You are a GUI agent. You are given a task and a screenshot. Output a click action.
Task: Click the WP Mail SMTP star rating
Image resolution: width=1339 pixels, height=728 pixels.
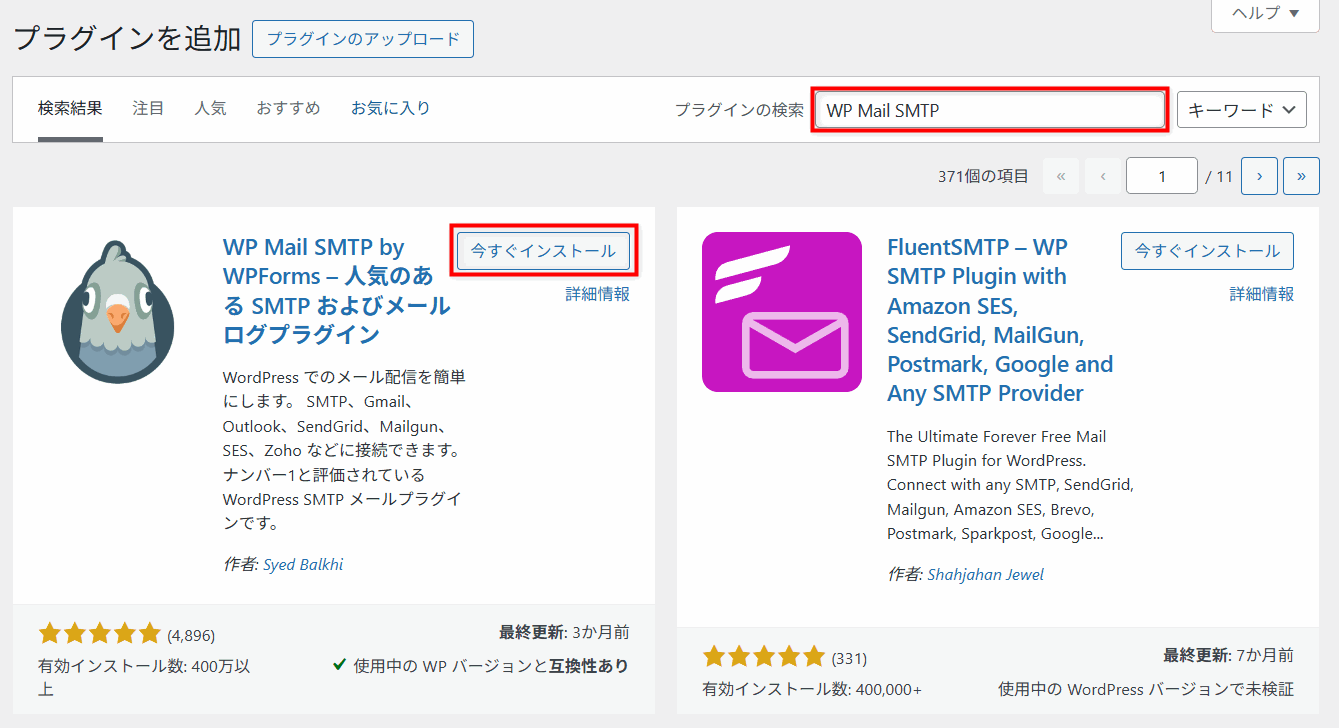click(x=99, y=633)
